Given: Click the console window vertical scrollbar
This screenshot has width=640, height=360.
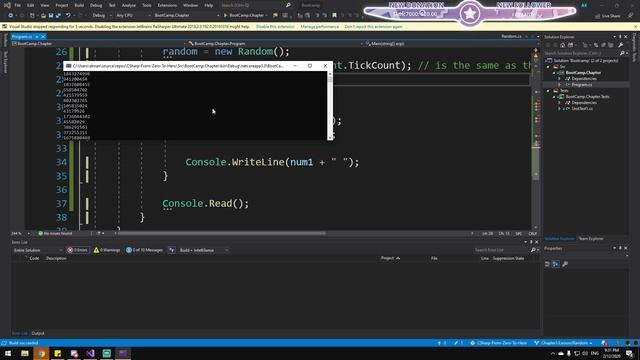Looking at the screenshot, I should click(x=330, y=106).
